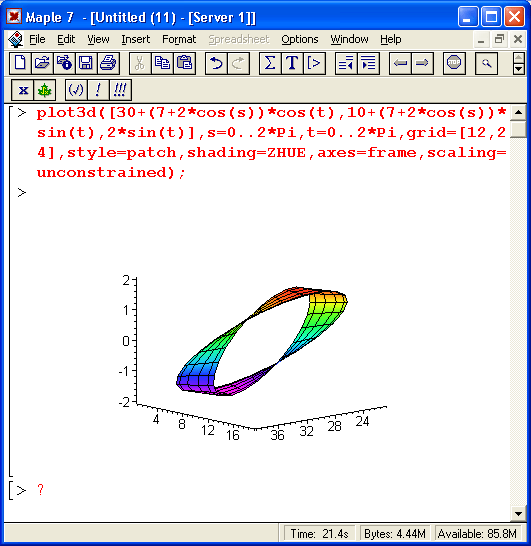Click the scroll down arrow of worksheet scrollbar

[518, 514]
